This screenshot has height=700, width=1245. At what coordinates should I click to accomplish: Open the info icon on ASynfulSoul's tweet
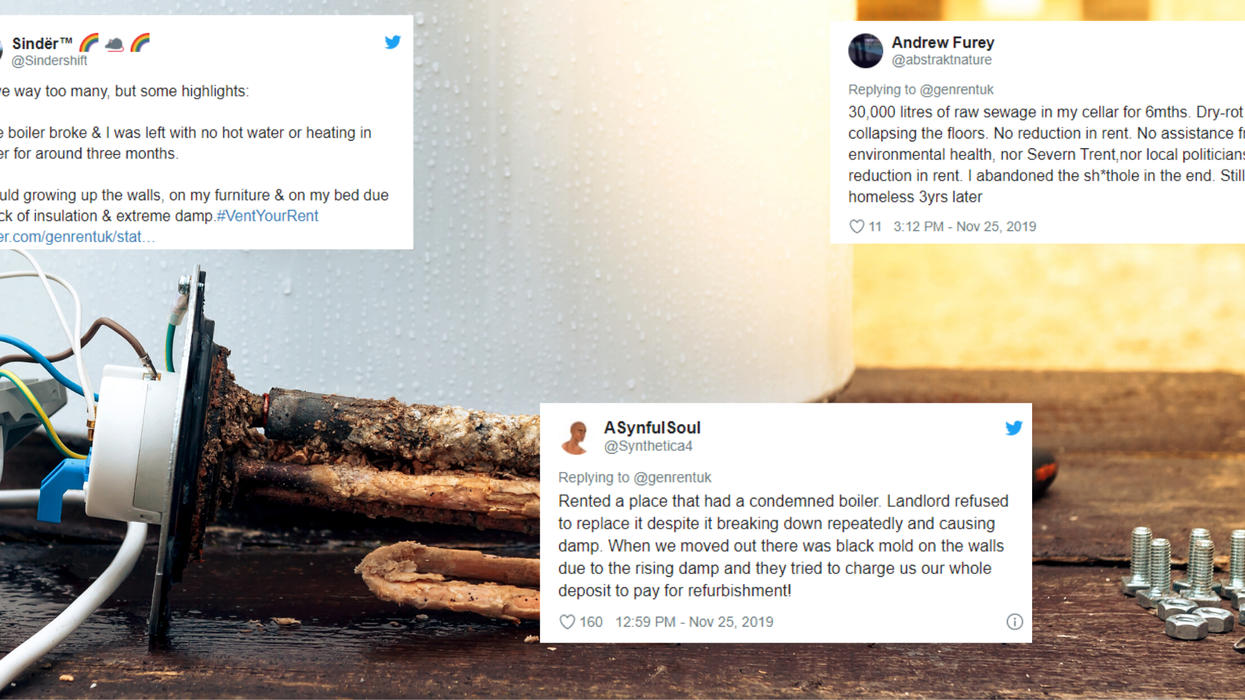(x=1014, y=622)
